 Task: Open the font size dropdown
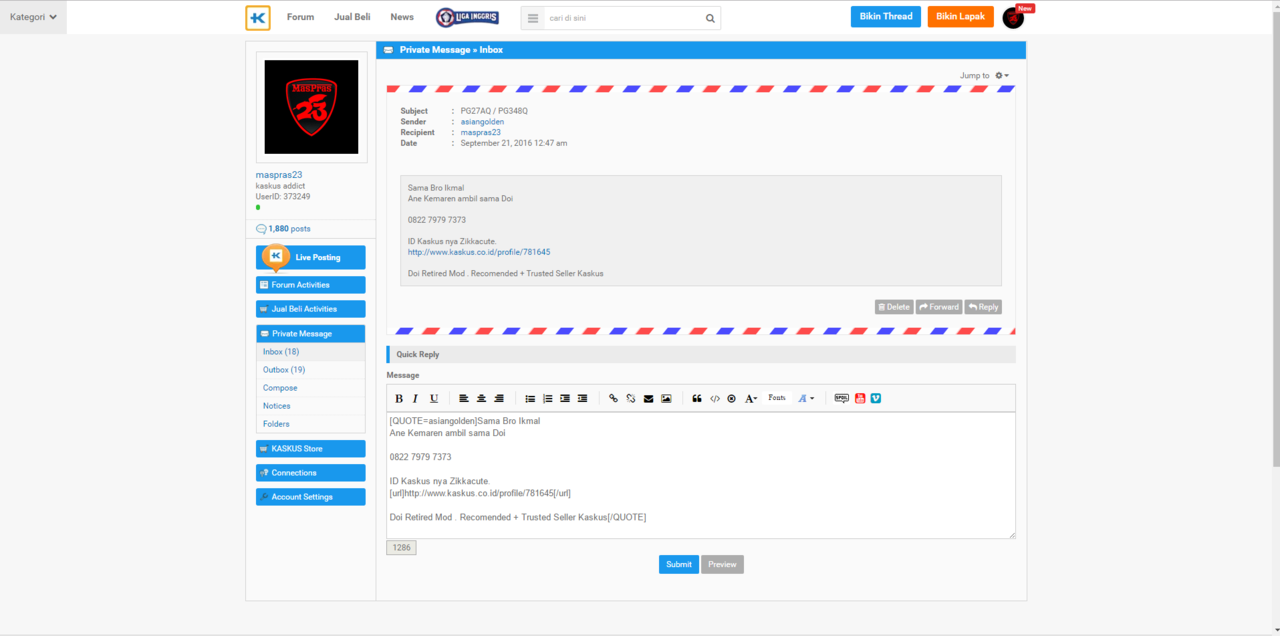(751, 398)
